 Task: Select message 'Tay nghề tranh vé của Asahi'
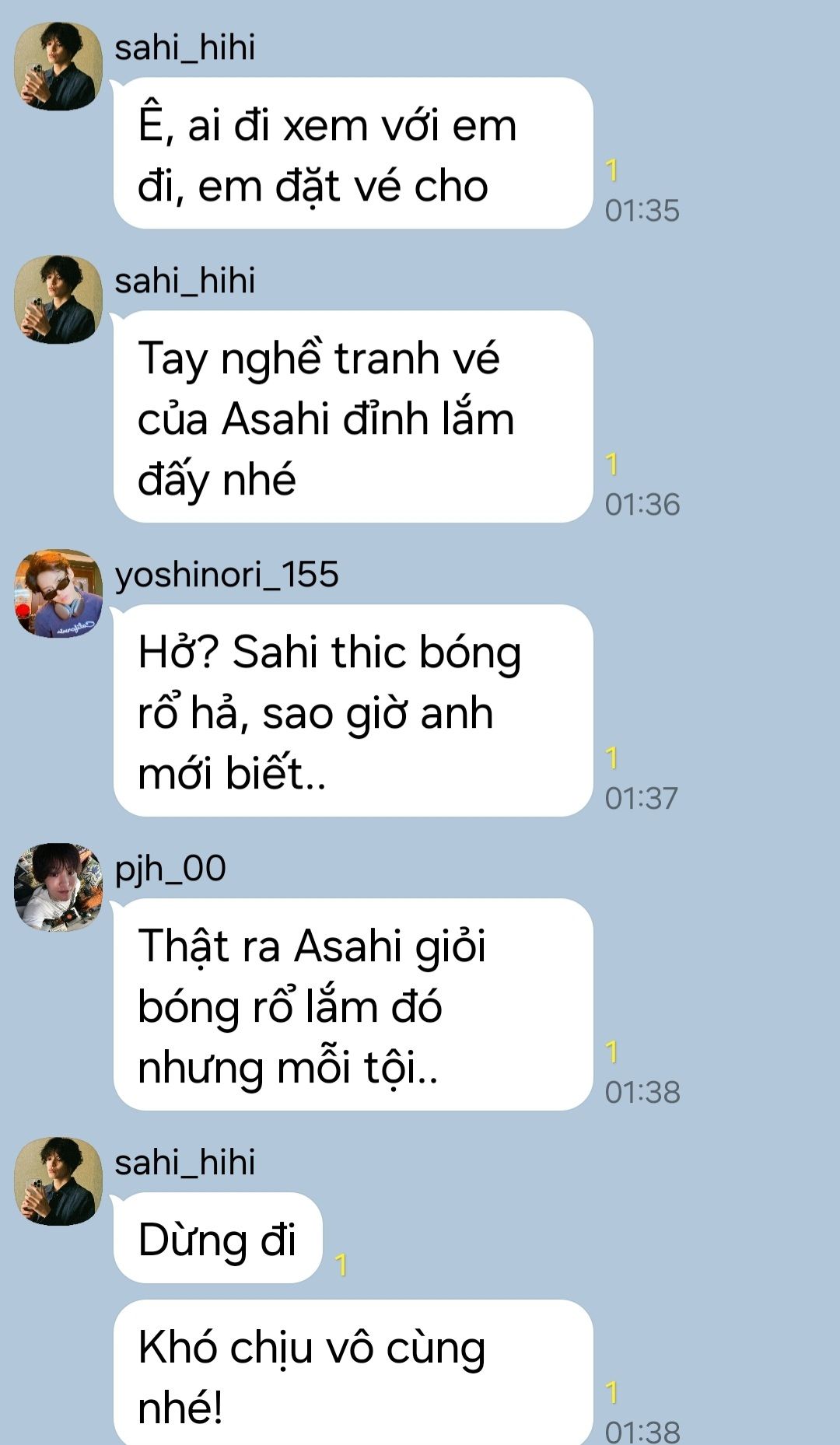(353, 417)
